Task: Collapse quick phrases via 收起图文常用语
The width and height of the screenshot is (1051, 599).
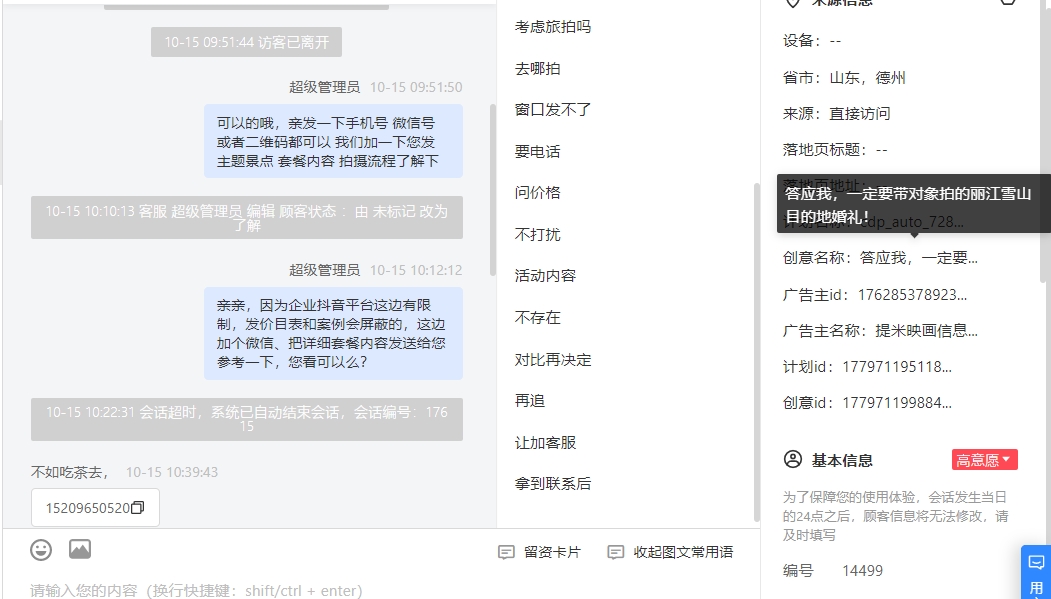Action: pos(670,552)
